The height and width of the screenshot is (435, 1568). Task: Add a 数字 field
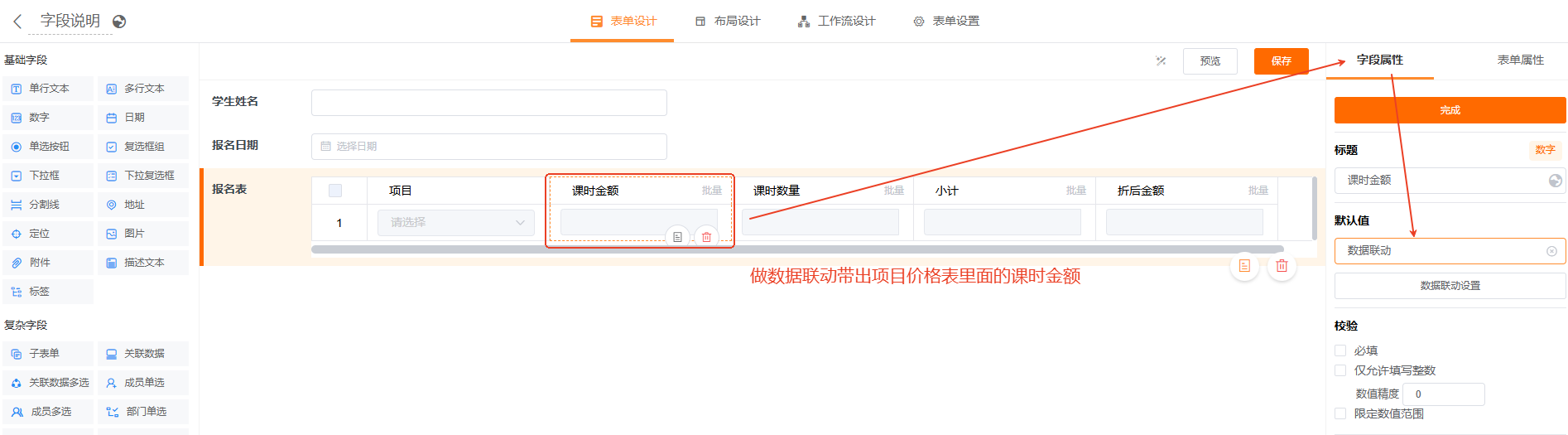[48, 118]
